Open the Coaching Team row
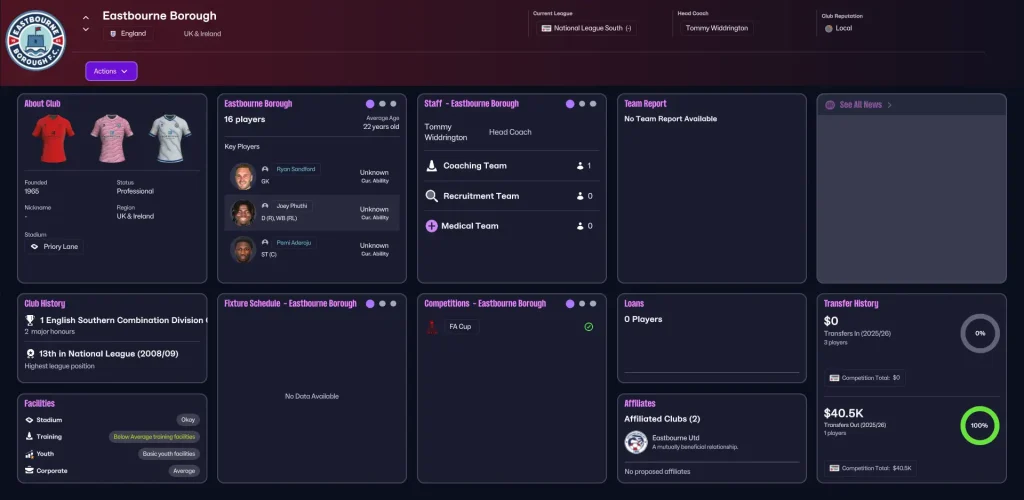The height and width of the screenshot is (500, 1024). click(x=511, y=166)
